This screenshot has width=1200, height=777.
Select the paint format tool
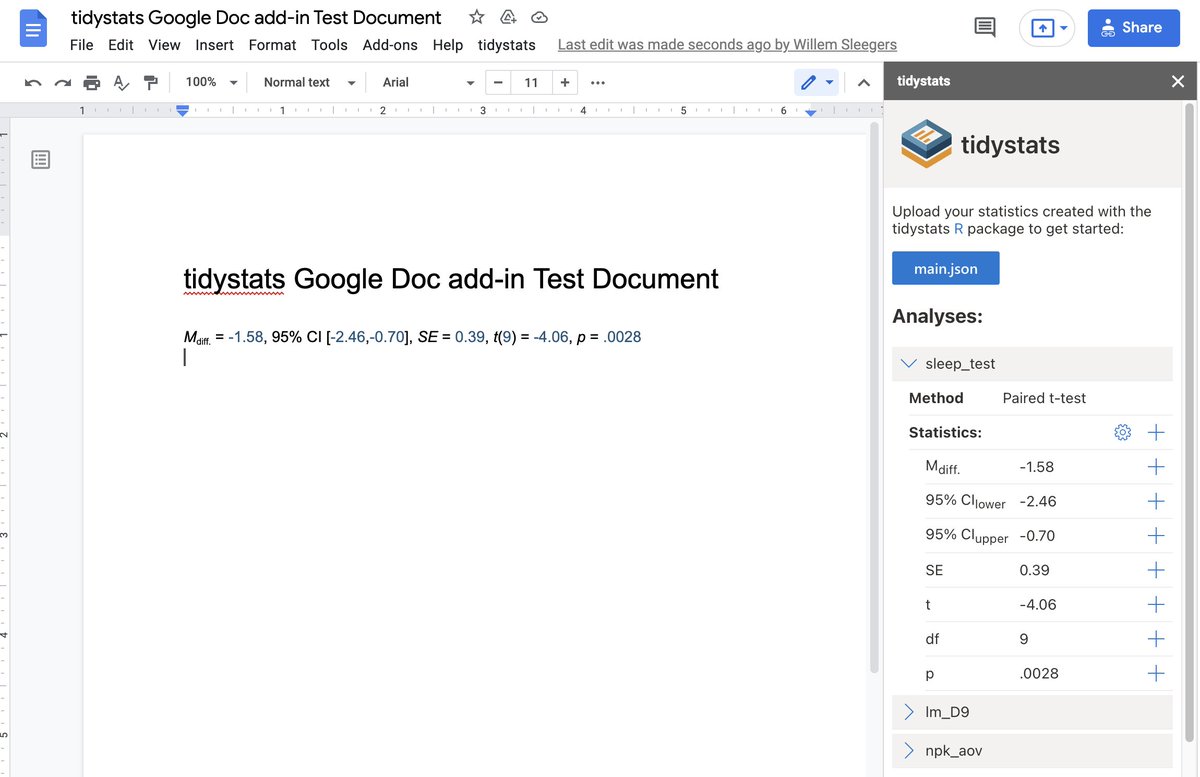click(150, 82)
